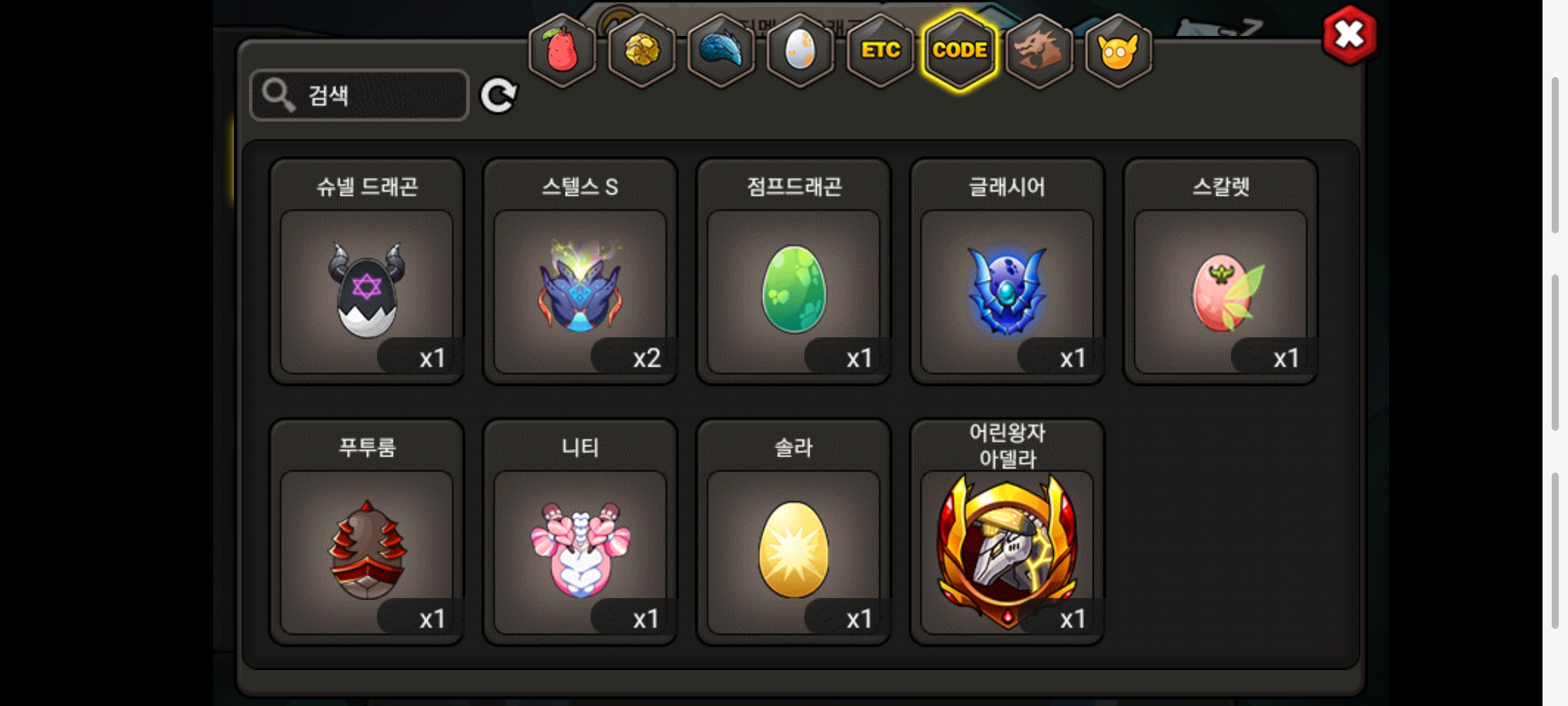Select the CODE tab
Screen dimensions: 1568x706
click(x=960, y=50)
